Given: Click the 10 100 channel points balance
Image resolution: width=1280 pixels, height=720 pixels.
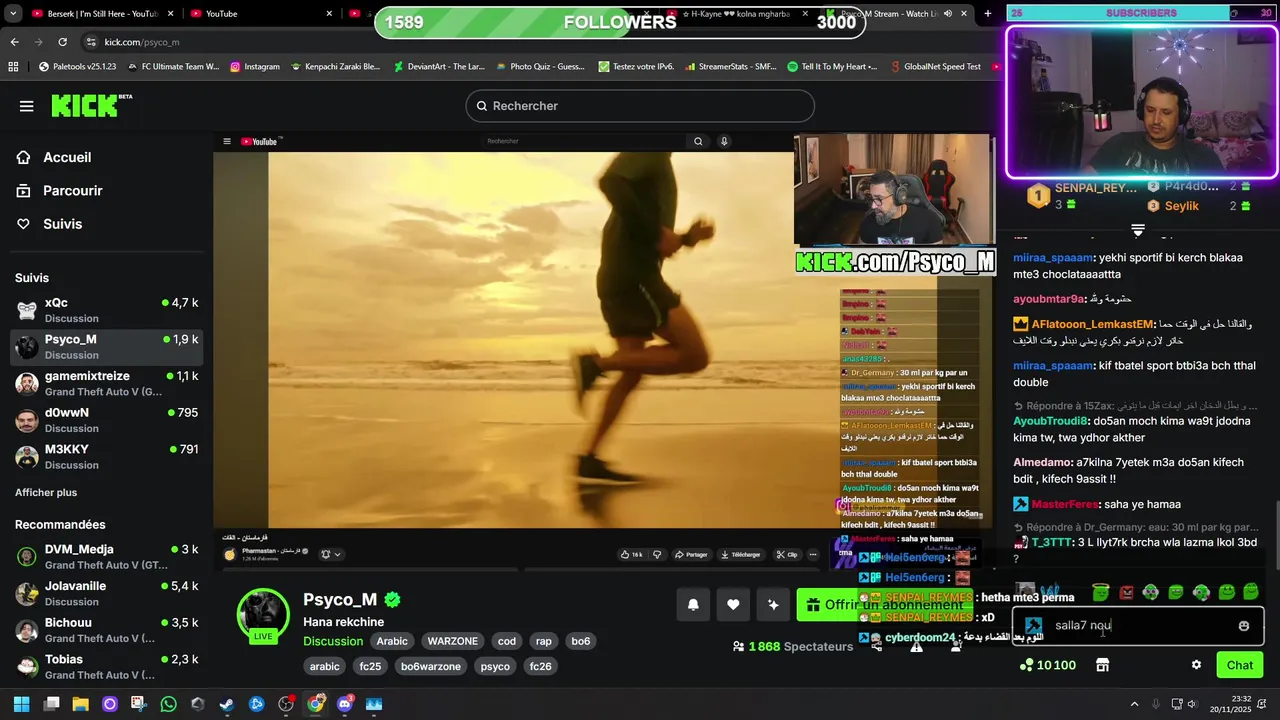Looking at the screenshot, I should (x=1048, y=665).
